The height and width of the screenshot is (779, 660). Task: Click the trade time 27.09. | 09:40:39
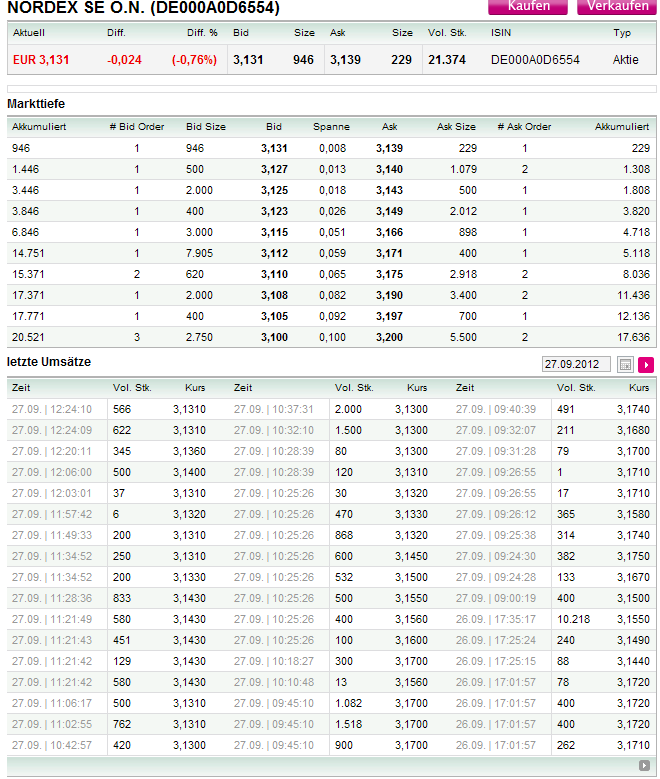pos(496,409)
